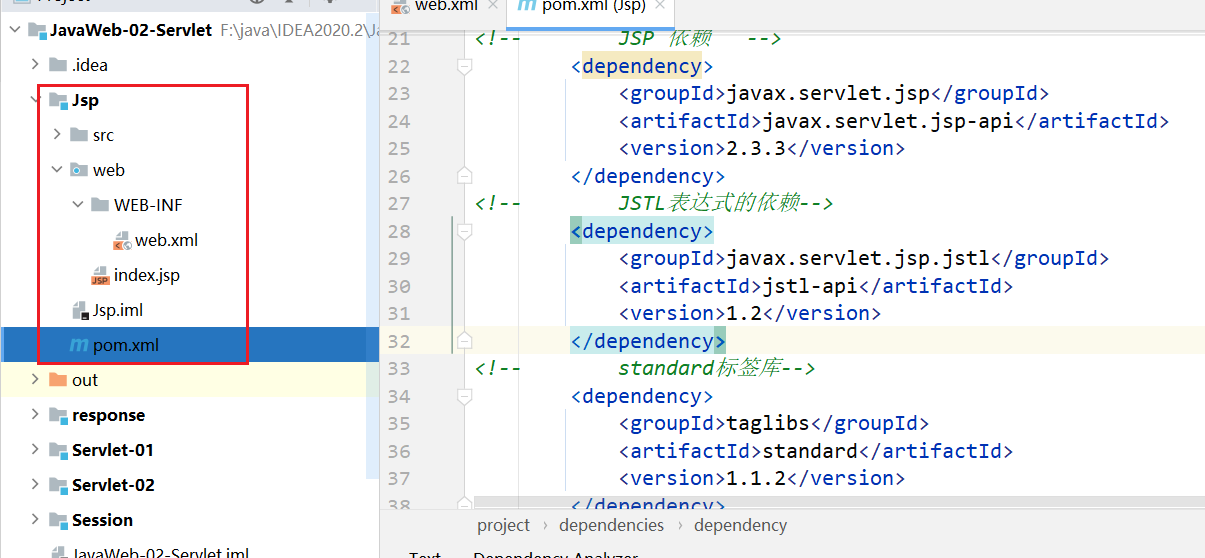This screenshot has height=558, width=1205.
Task: Toggle fold marker at line 22 dependency
Action: click(x=464, y=66)
